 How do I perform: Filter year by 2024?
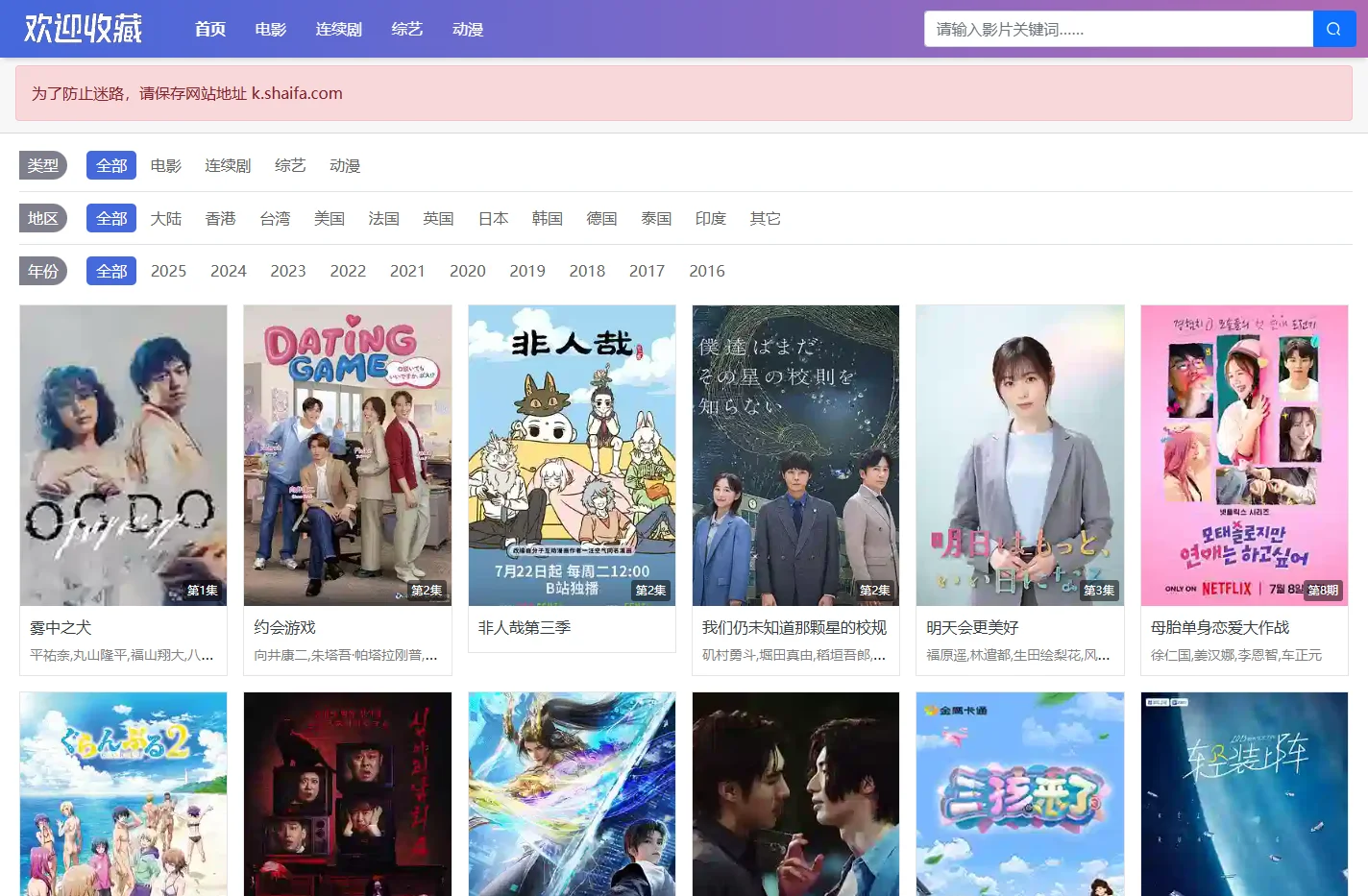click(x=229, y=271)
